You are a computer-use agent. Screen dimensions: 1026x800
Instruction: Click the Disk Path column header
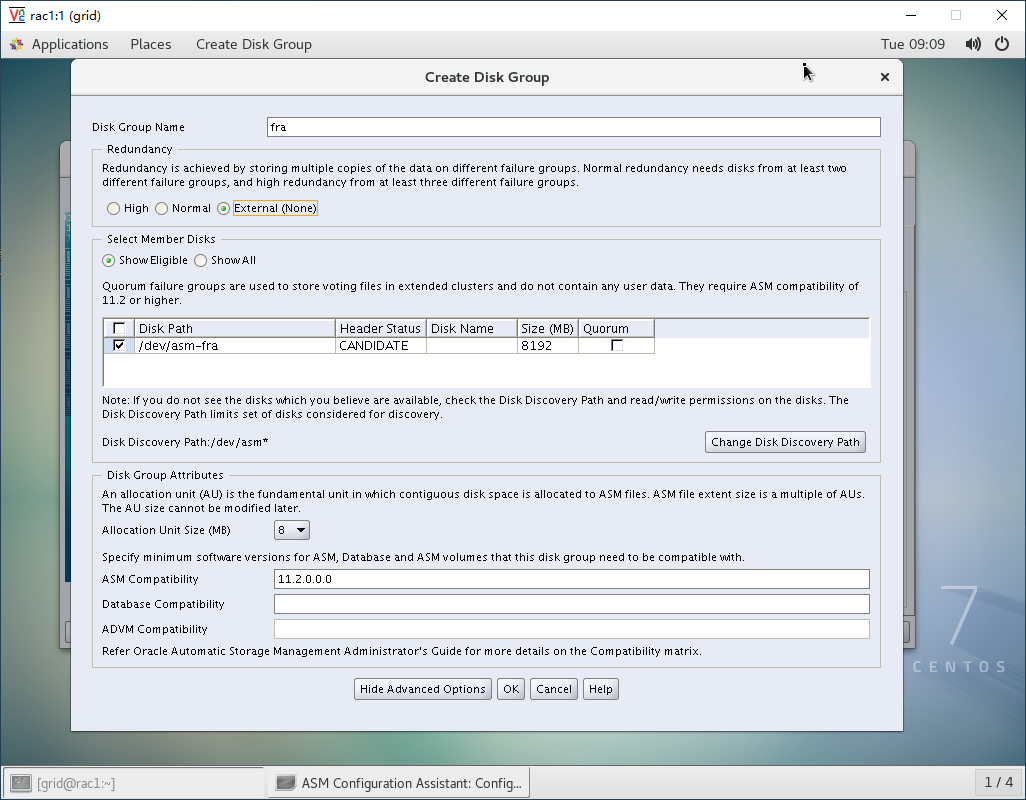(x=235, y=328)
